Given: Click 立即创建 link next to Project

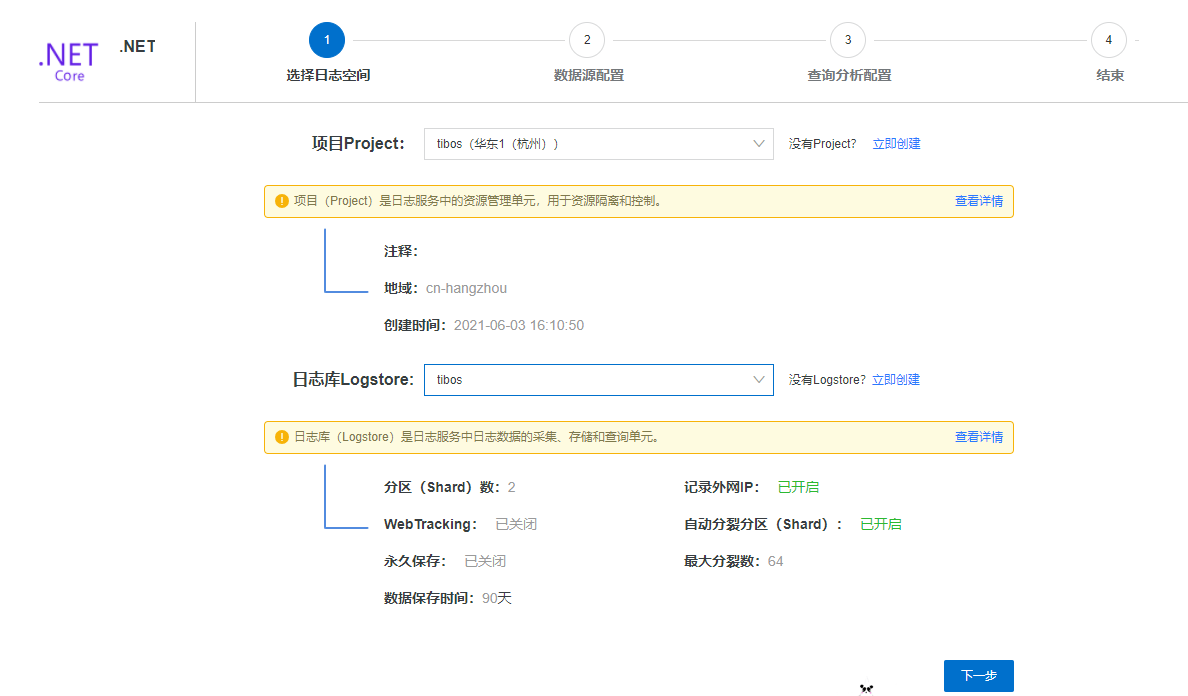Looking at the screenshot, I should [896, 144].
